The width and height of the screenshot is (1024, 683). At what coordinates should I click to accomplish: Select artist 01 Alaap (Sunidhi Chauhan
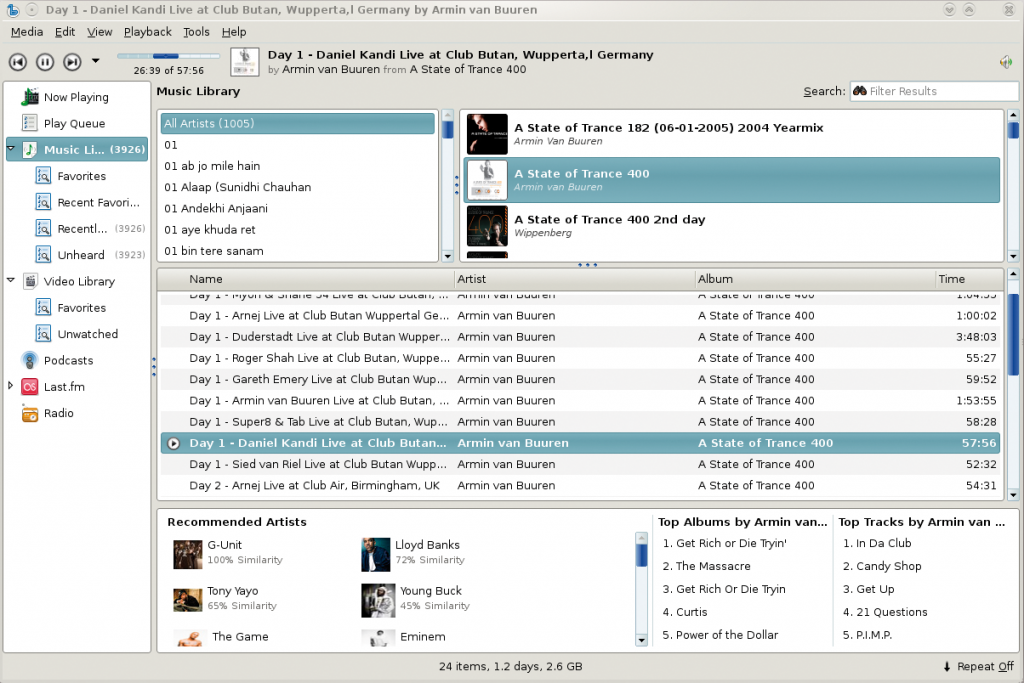point(298,187)
